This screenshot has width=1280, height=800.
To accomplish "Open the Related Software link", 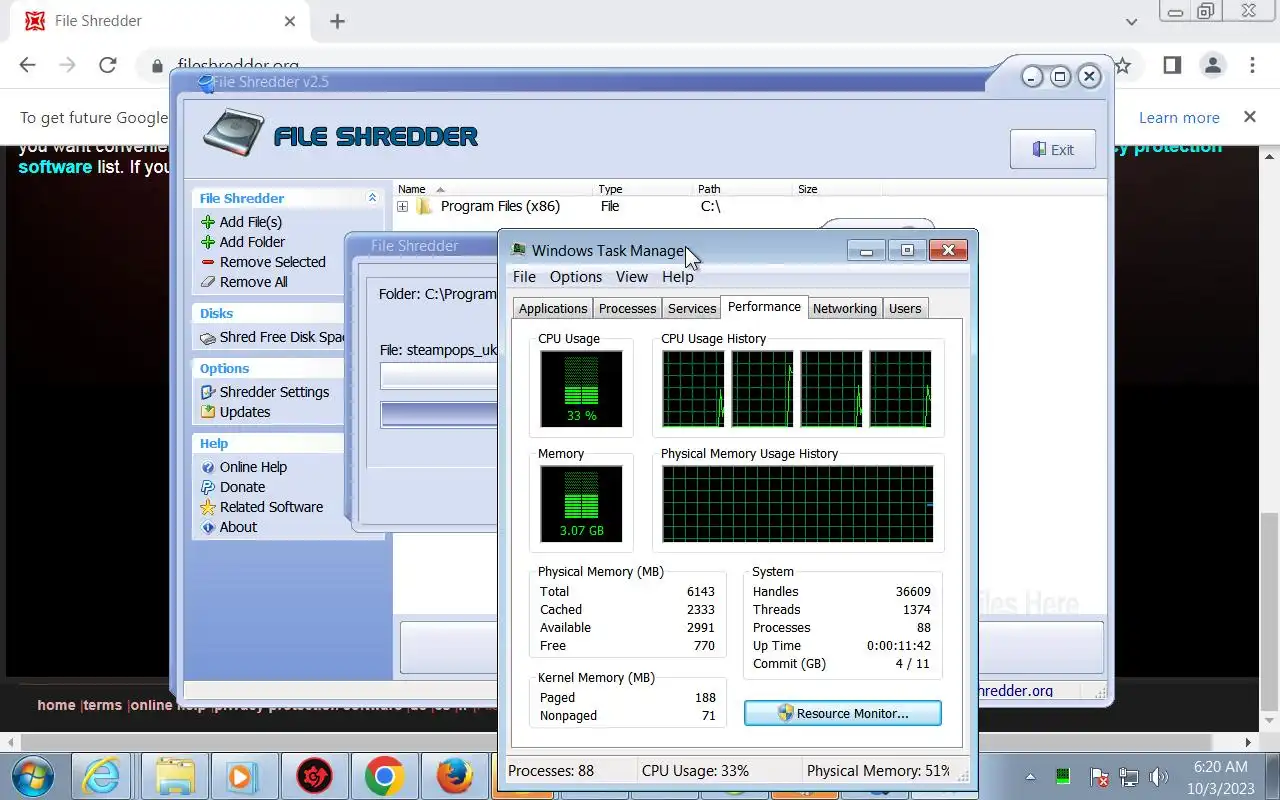I will point(271,507).
